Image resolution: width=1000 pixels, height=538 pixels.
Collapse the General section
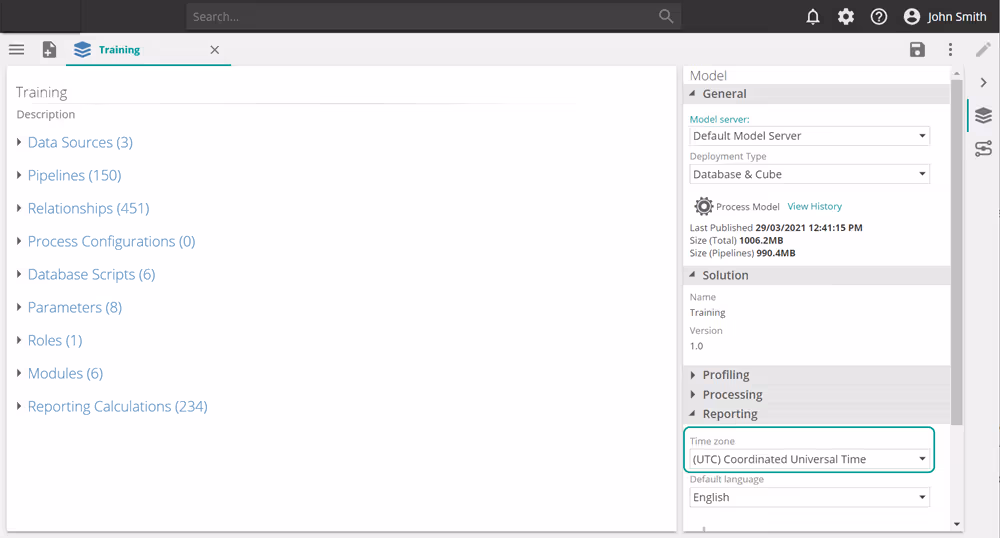click(724, 94)
